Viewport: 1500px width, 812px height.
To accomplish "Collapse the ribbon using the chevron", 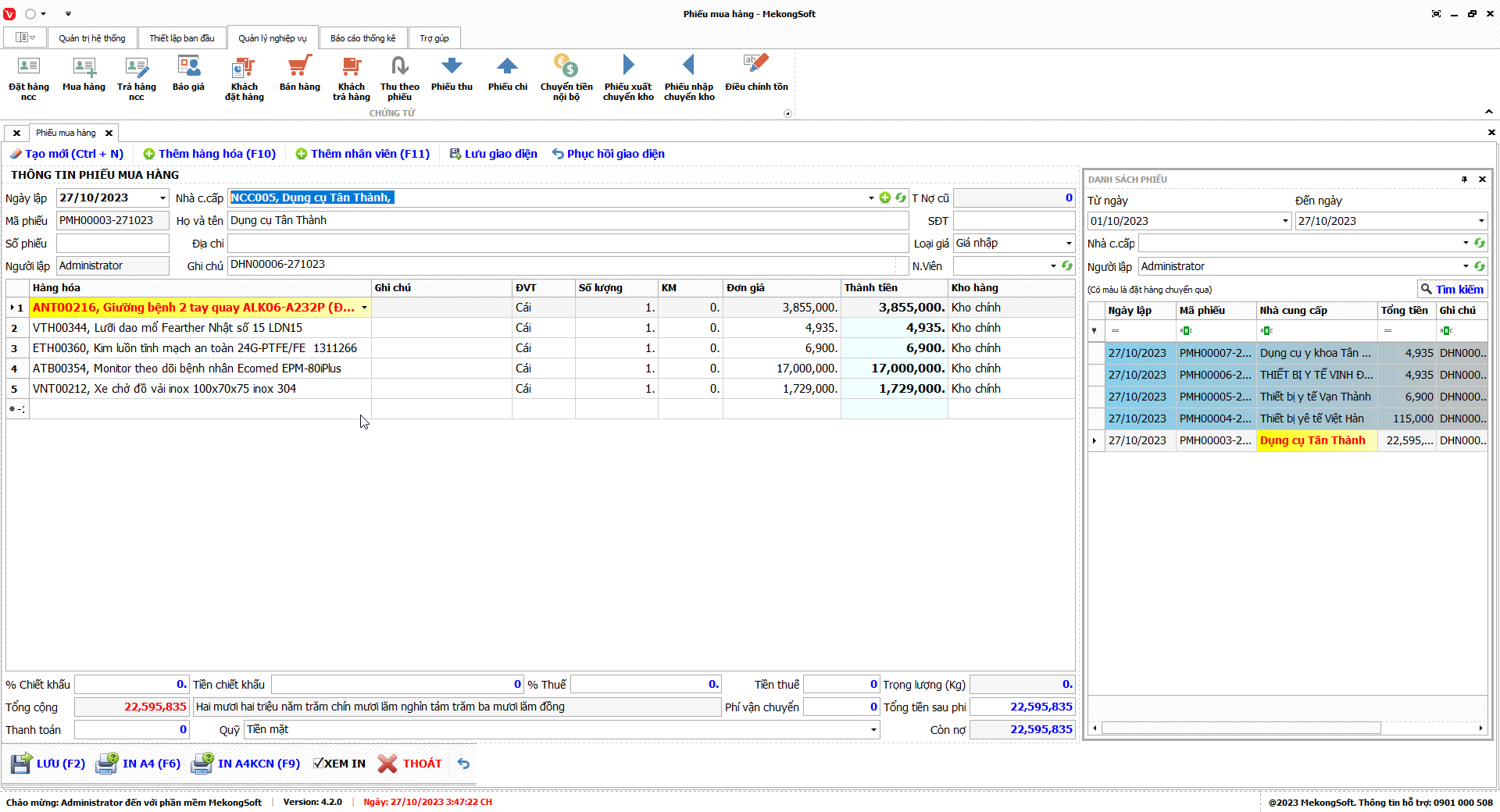I will [x=1489, y=112].
